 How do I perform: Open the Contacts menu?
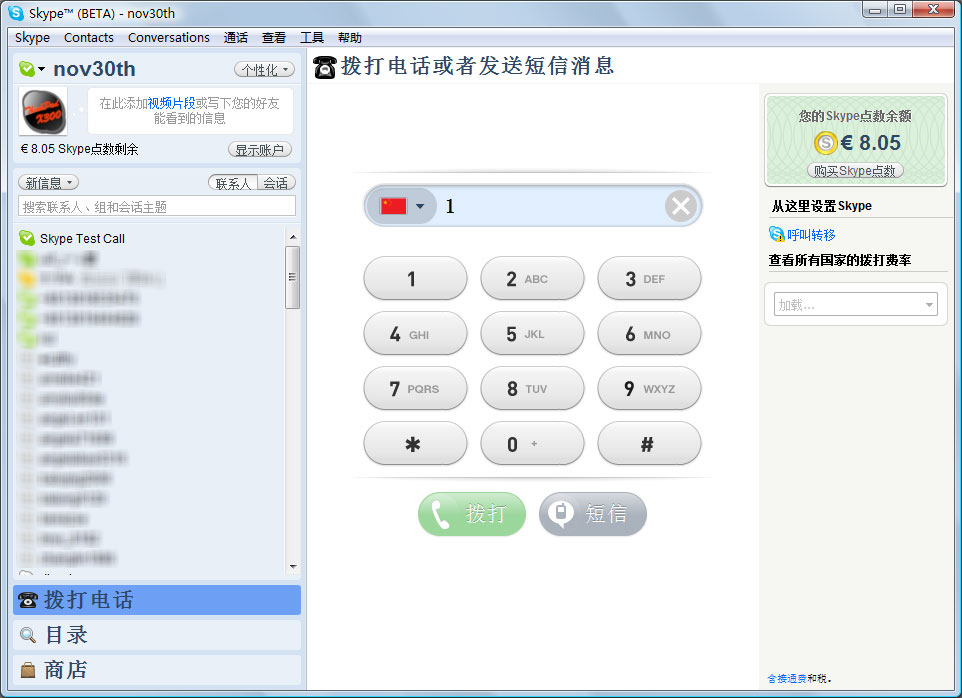88,37
